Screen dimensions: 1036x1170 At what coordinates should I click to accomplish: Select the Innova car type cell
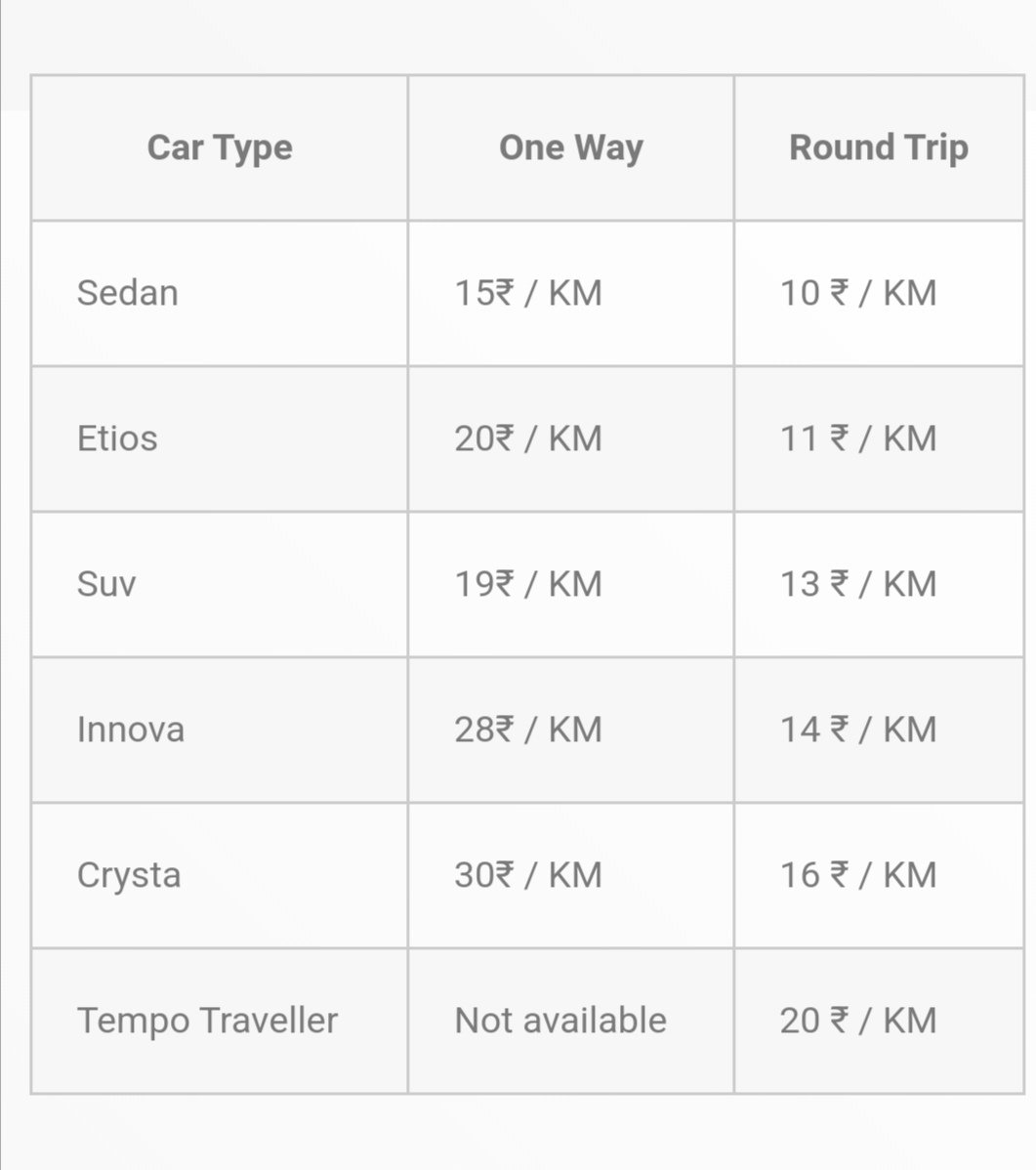[220, 730]
